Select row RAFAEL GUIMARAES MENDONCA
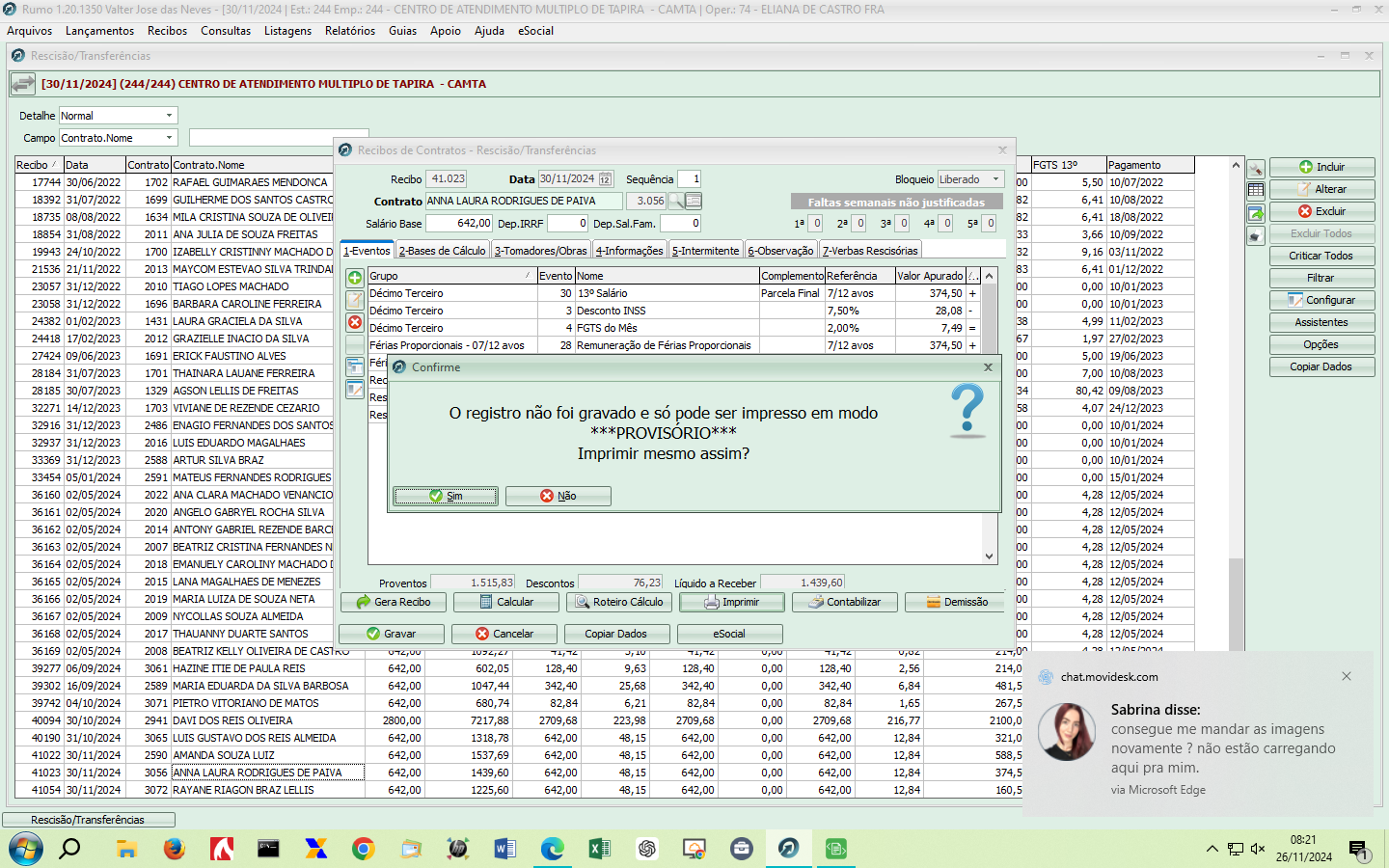 point(250,182)
